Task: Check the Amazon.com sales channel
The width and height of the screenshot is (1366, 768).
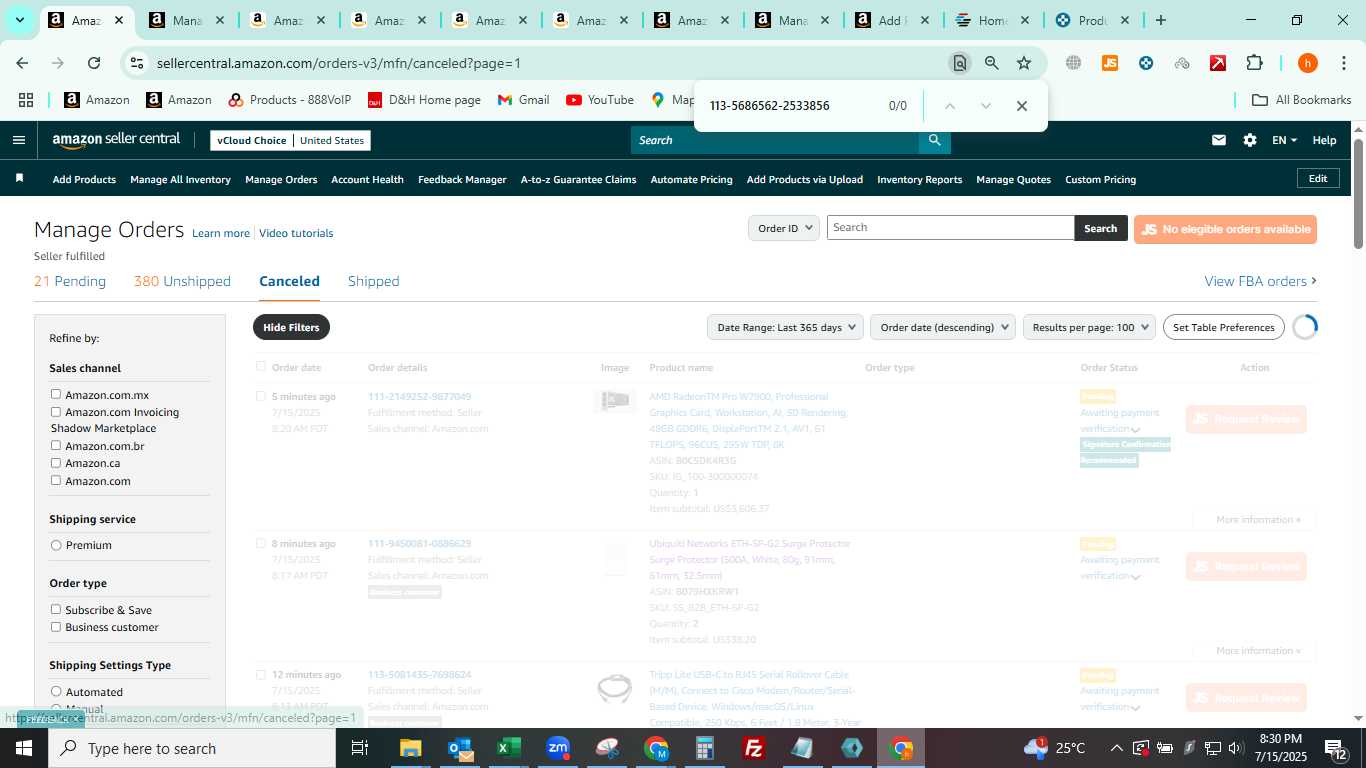Action: click(56, 480)
